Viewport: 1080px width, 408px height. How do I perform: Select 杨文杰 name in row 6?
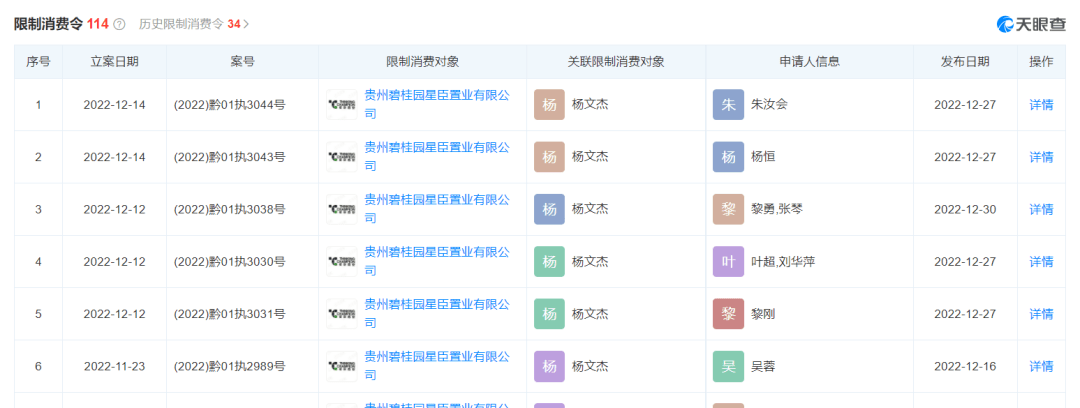point(590,367)
